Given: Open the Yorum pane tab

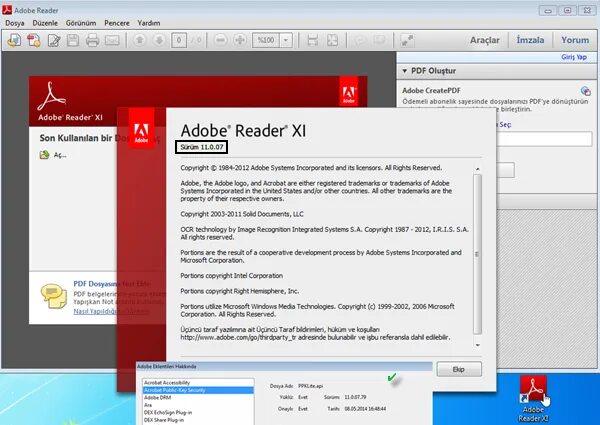Looking at the screenshot, I should (x=575, y=40).
